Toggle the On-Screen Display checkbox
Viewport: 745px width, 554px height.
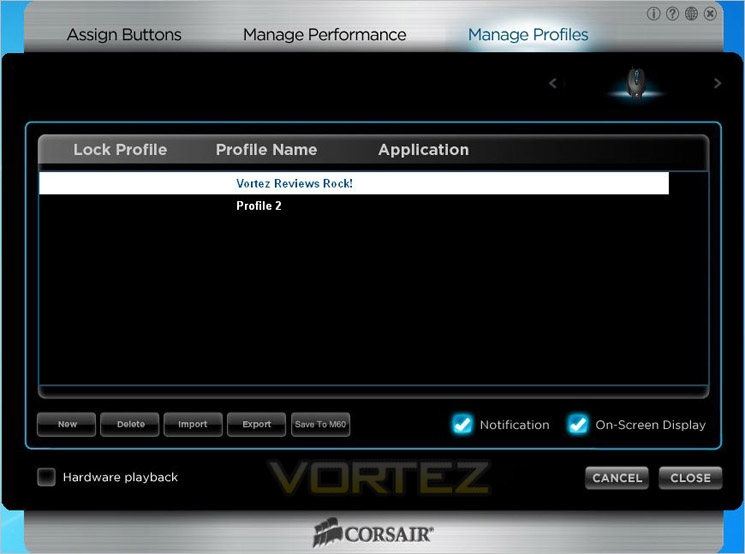tap(578, 424)
